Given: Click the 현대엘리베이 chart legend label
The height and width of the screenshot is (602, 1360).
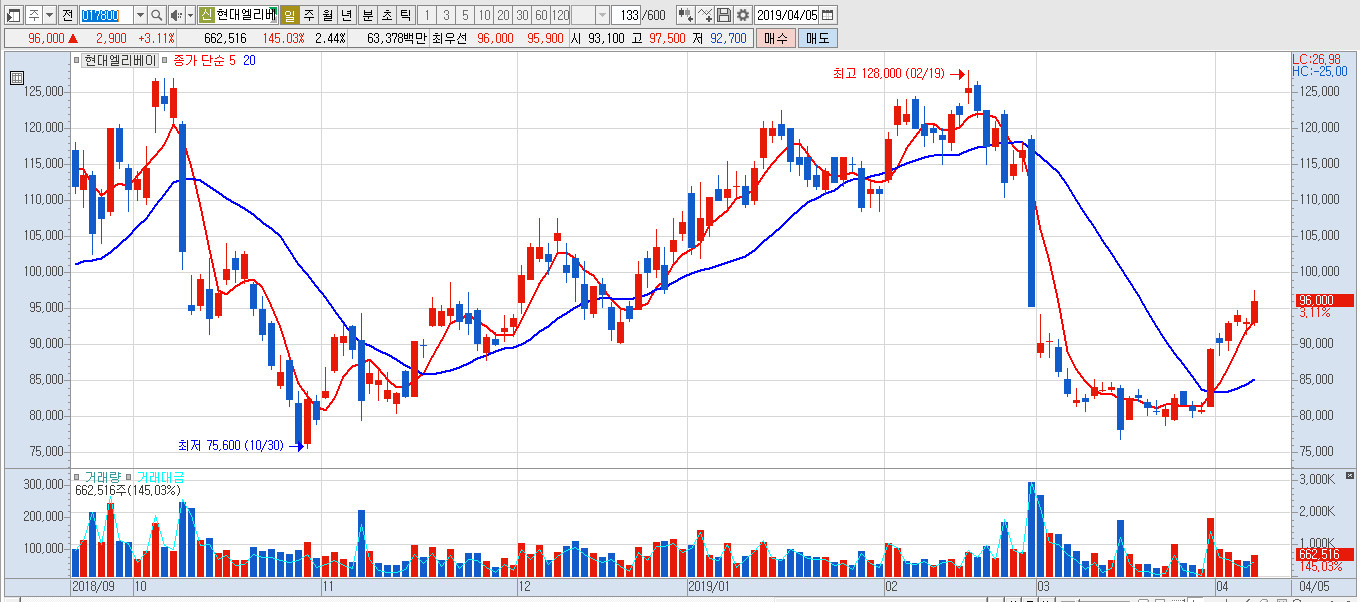Looking at the screenshot, I should click(120, 61).
